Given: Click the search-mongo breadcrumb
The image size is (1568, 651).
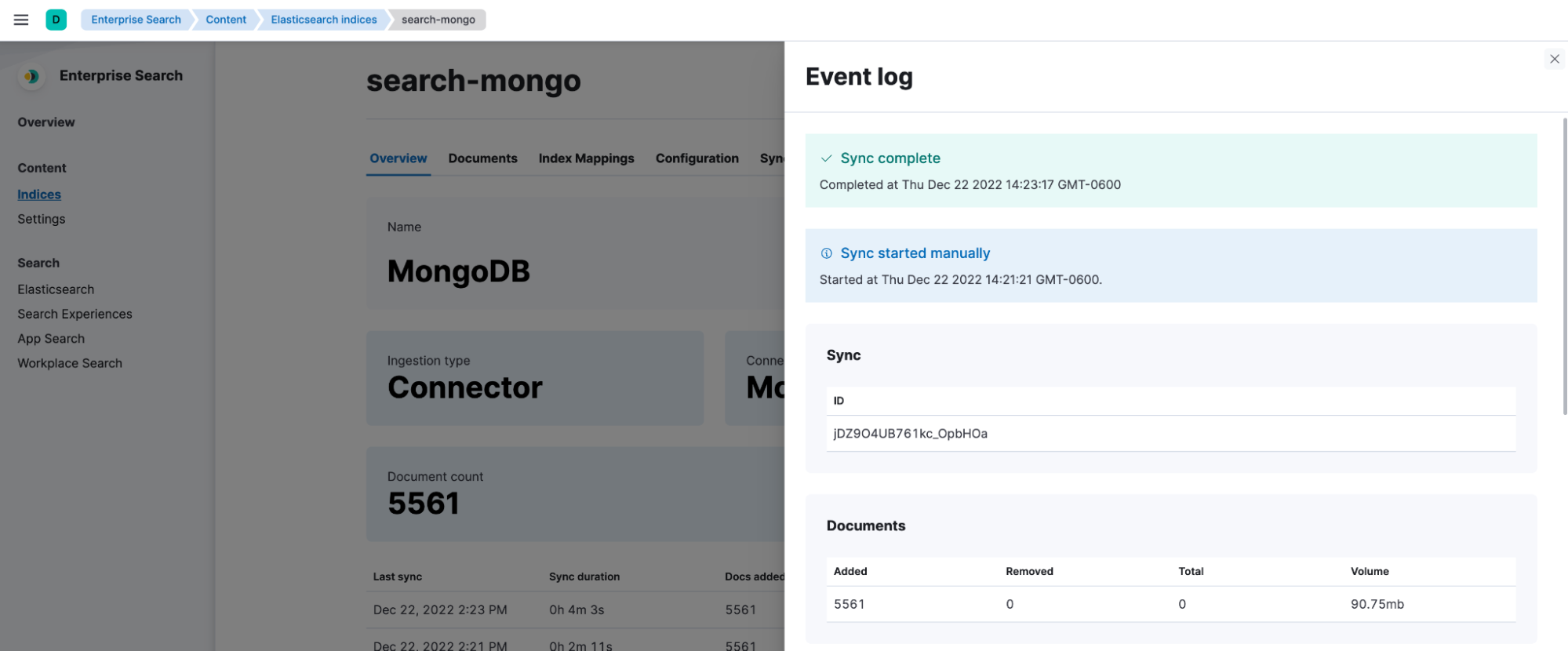Looking at the screenshot, I should click(x=438, y=20).
